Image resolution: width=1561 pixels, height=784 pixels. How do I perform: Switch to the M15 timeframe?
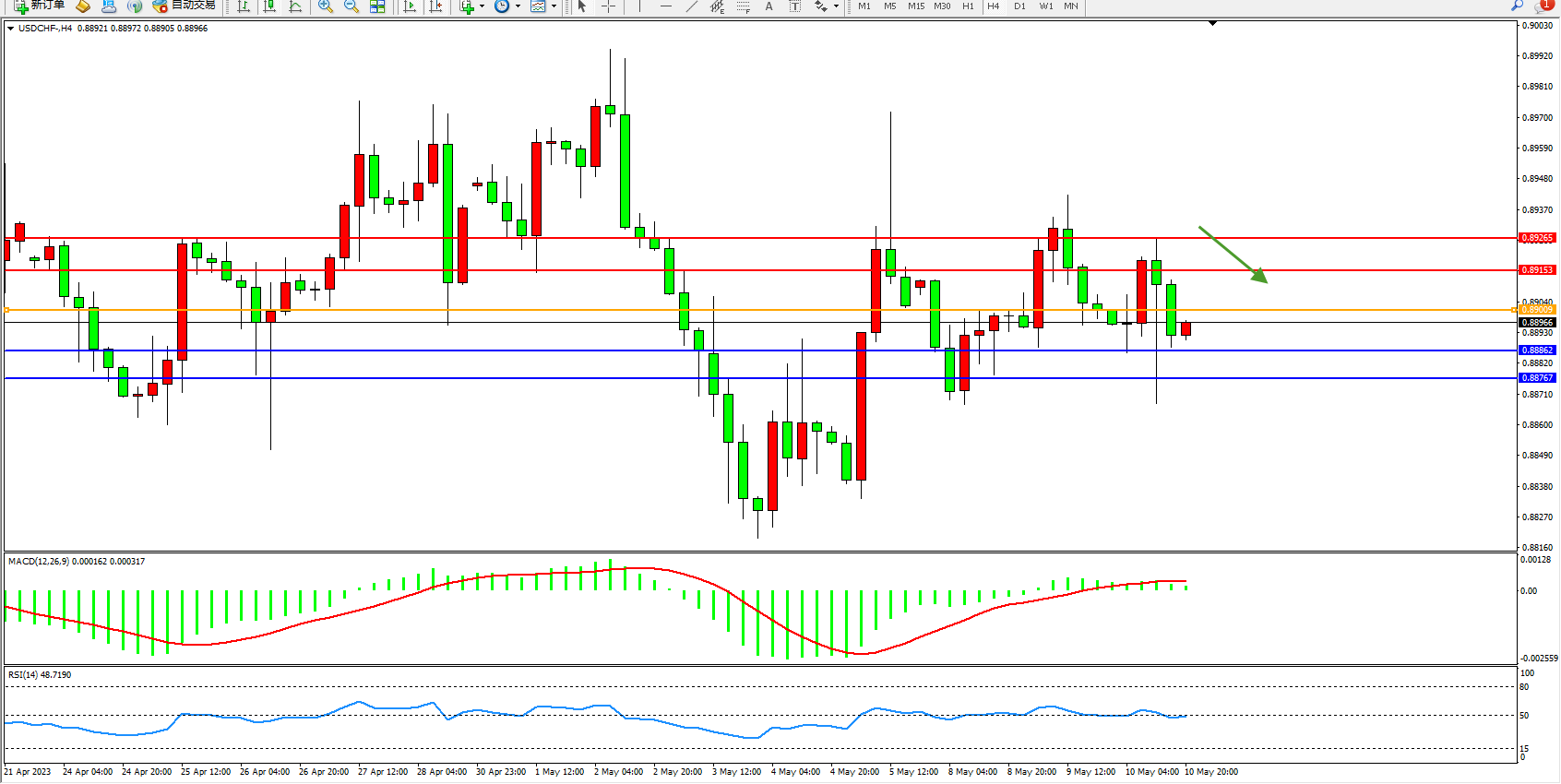point(915,6)
